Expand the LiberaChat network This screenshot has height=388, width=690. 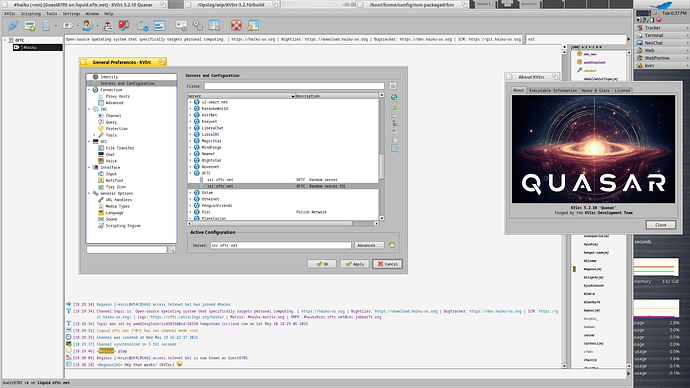coord(190,128)
